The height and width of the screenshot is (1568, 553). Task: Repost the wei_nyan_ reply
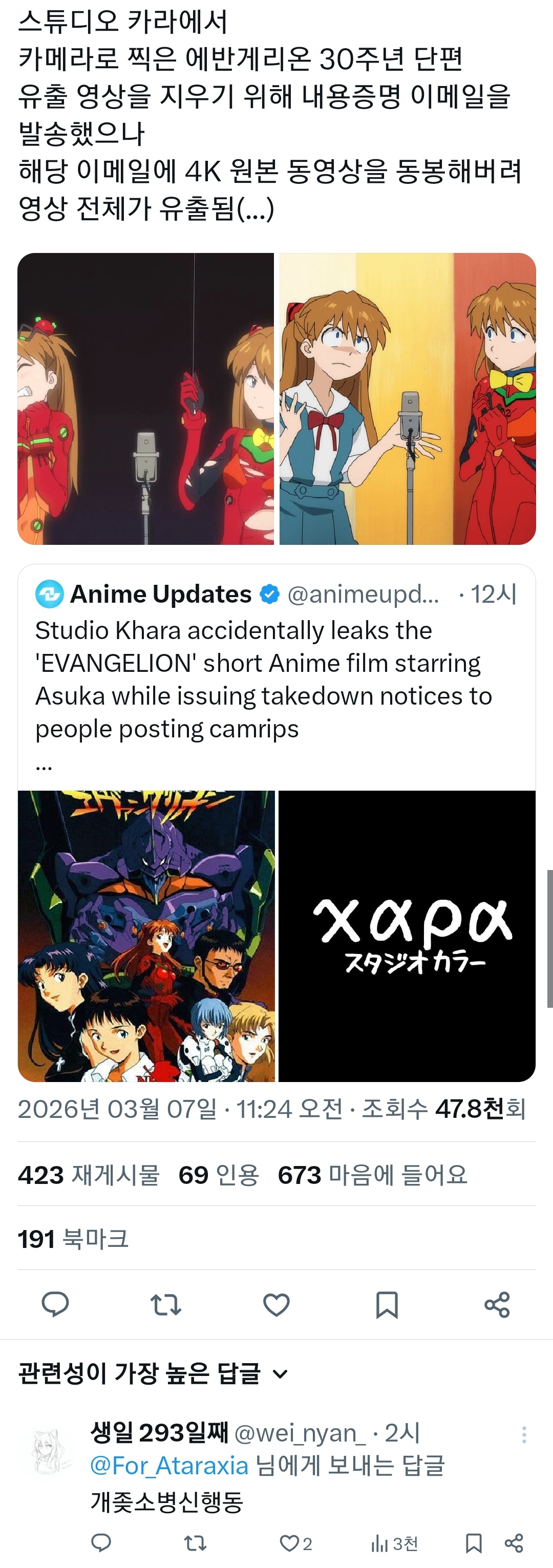(195, 1542)
